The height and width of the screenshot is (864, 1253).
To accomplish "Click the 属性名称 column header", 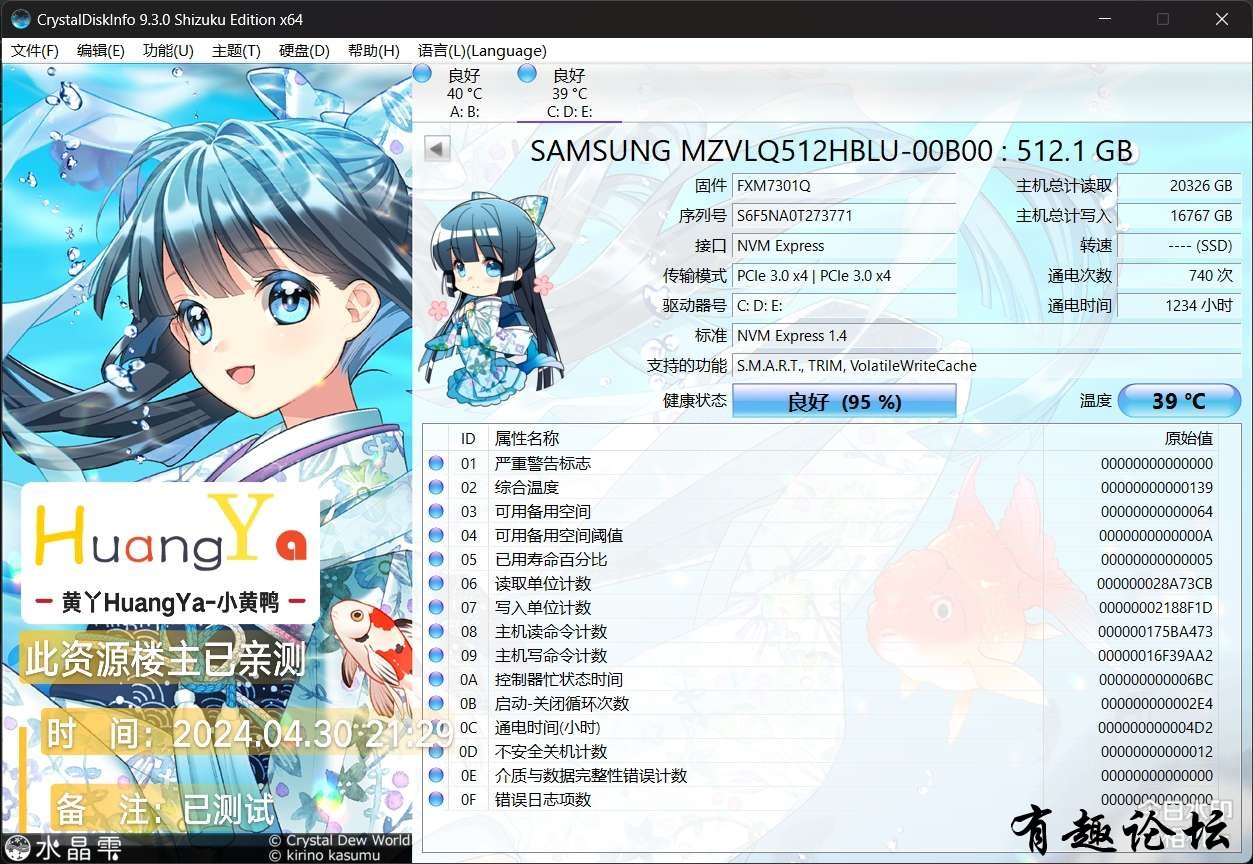I will click(765, 438).
